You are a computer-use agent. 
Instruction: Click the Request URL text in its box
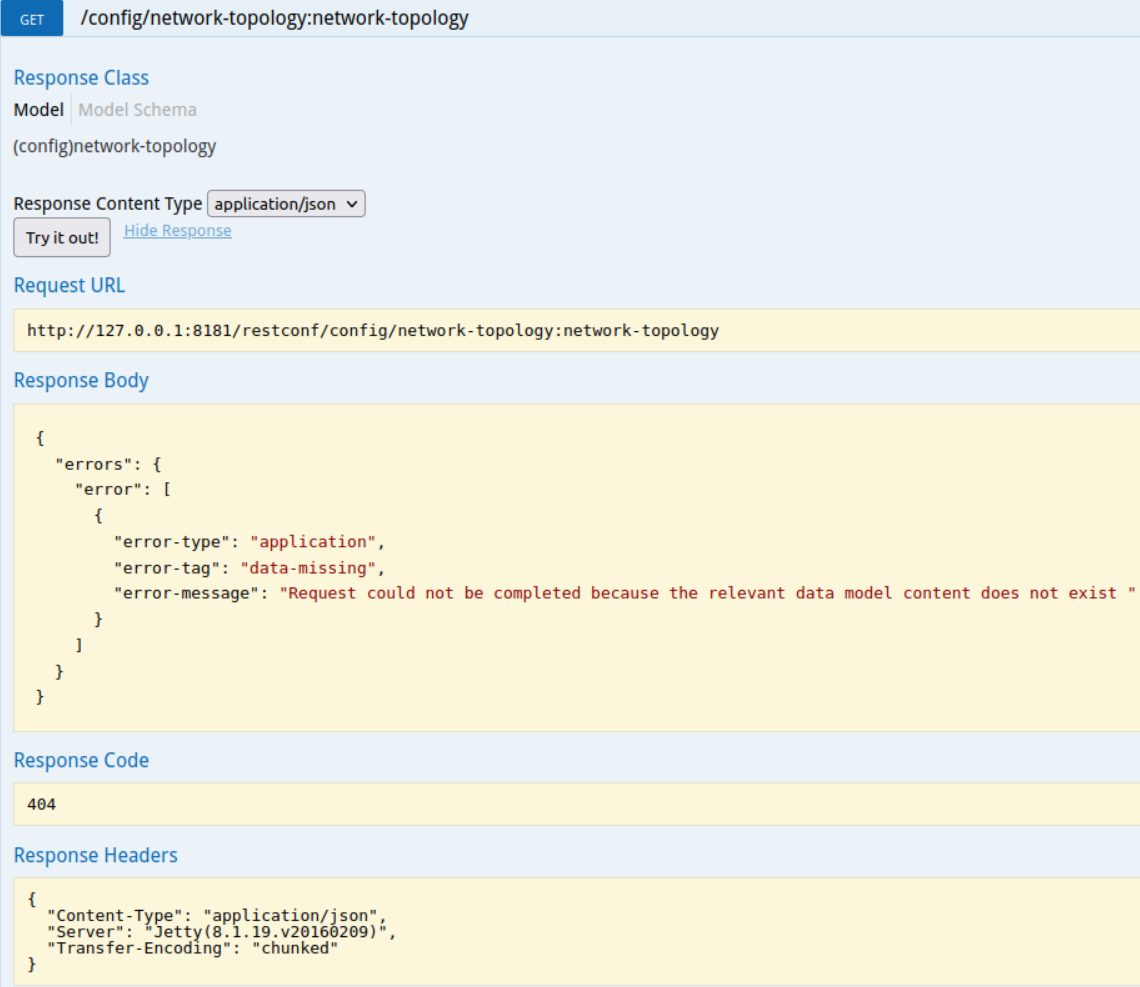coord(372,330)
